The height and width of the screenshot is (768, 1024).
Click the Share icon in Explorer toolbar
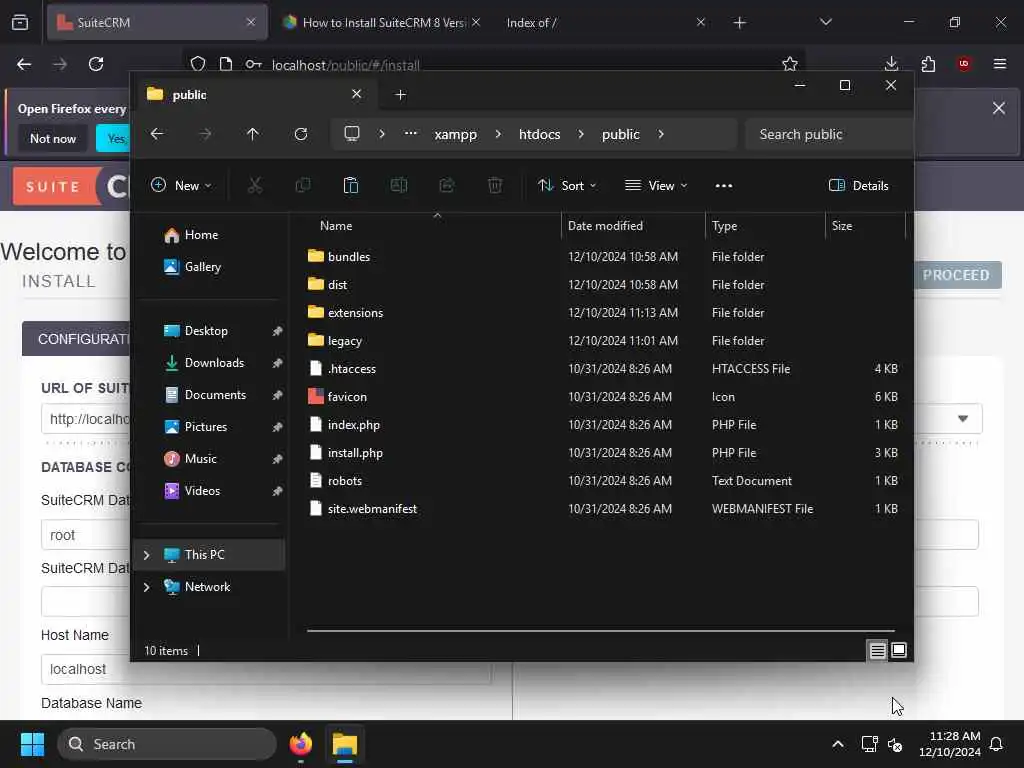pos(447,185)
